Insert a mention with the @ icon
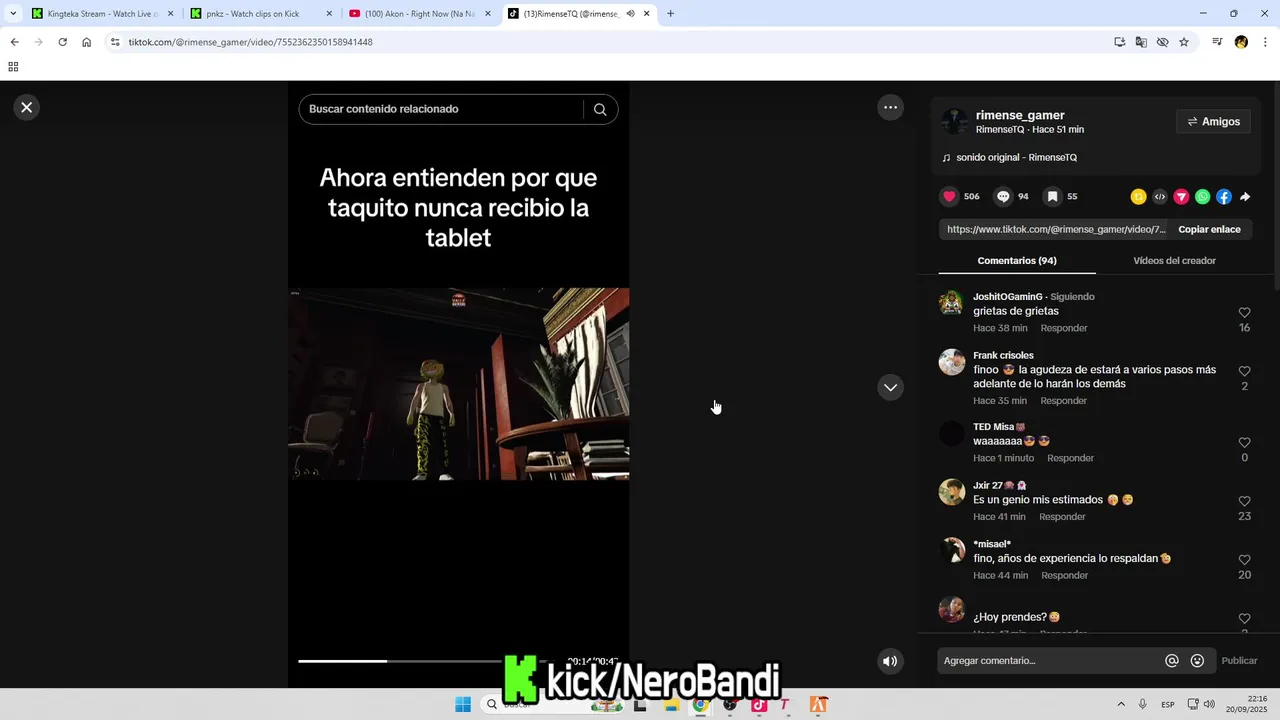 (x=1172, y=661)
